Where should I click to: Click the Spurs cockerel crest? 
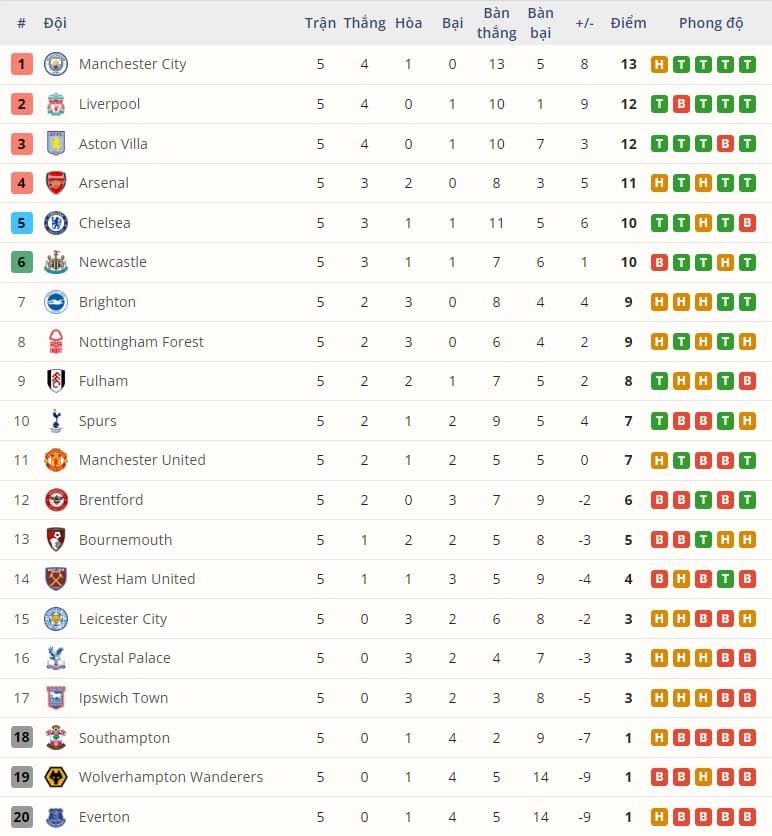pyautogui.click(x=57, y=421)
